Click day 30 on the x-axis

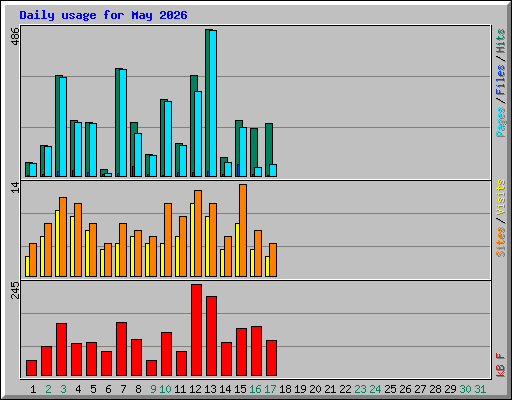(465, 389)
